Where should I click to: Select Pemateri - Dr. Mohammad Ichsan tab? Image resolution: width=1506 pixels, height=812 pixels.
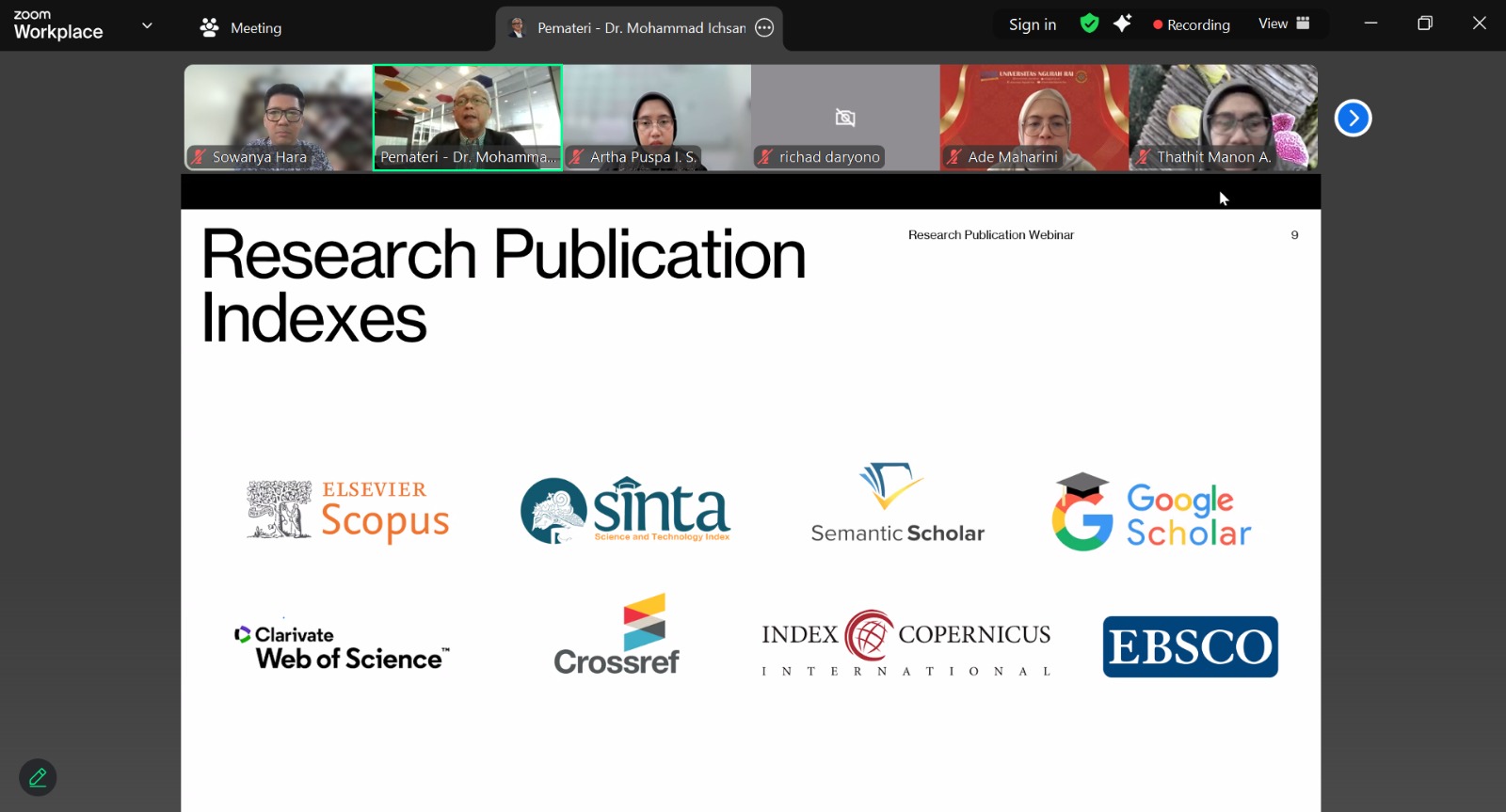tap(639, 28)
